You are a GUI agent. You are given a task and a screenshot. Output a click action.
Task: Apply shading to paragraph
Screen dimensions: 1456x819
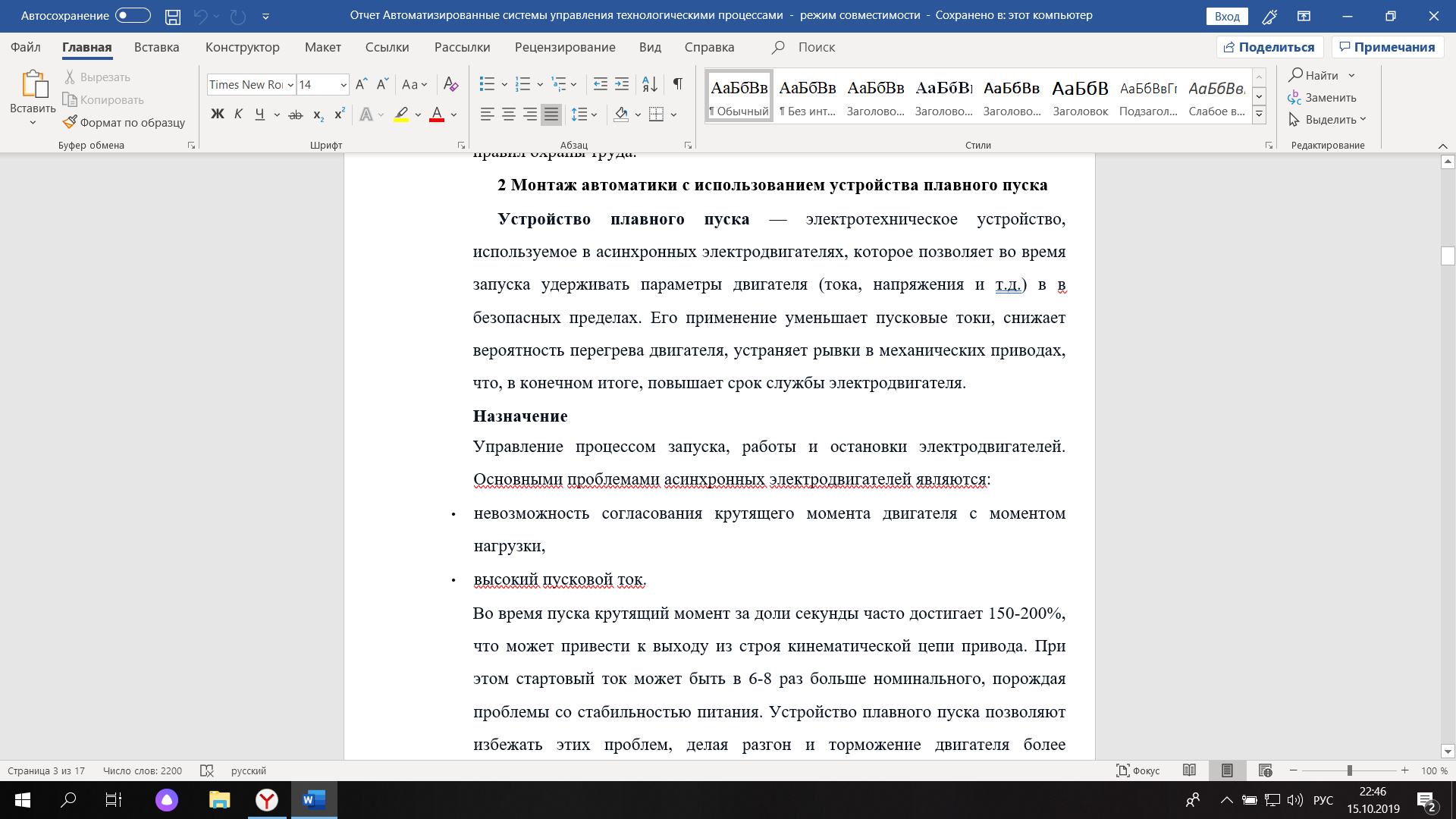click(x=621, y=115)
